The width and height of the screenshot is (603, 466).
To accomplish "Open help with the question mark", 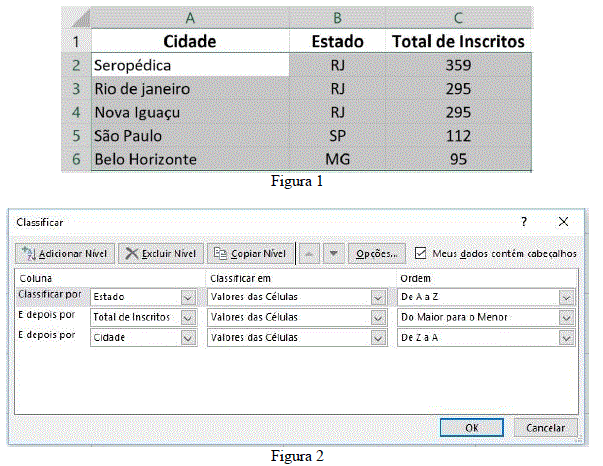I will [x=524, y=222].
